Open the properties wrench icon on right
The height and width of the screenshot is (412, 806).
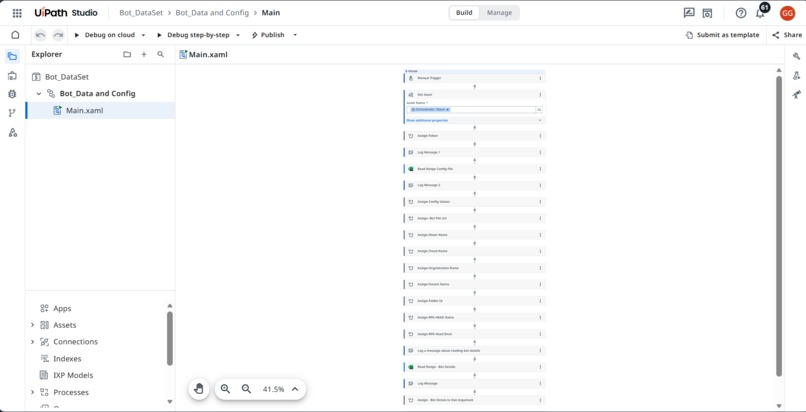click(x=796, y=56)
